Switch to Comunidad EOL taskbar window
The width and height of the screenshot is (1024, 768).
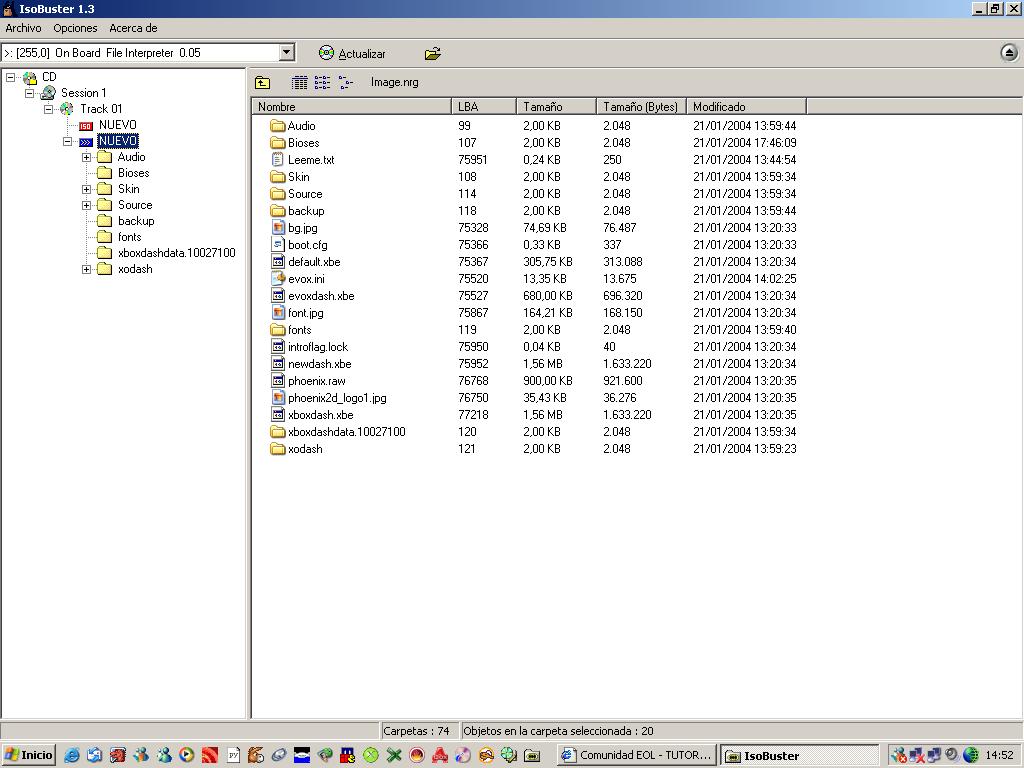point(636,755)
